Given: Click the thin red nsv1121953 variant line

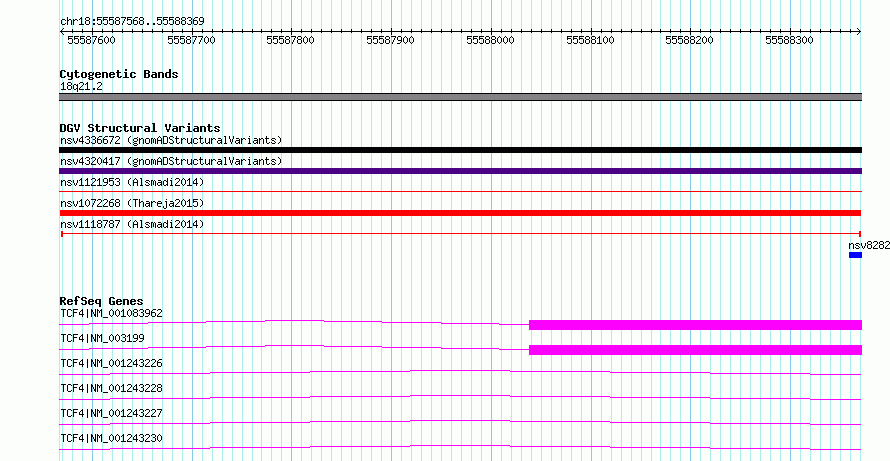Looking at the screenshot, I should click(x=460, y=192).
